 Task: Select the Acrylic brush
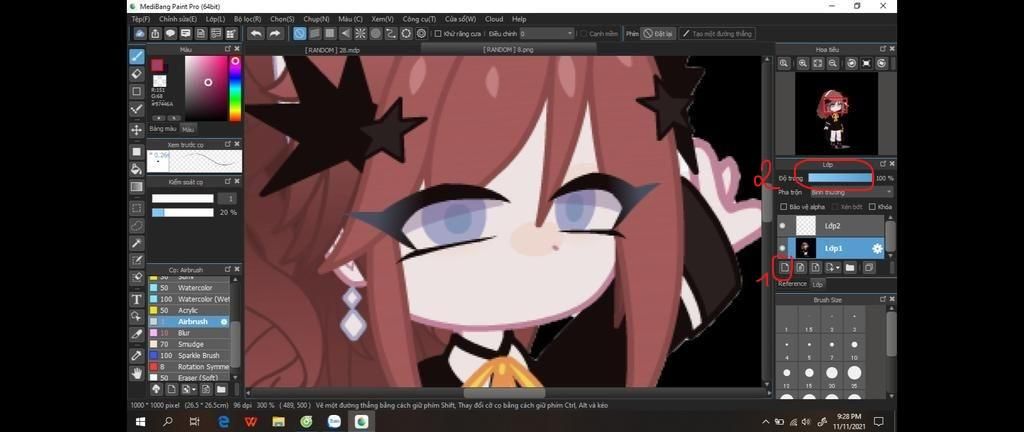pyautogui.click(x=189, y=310)
